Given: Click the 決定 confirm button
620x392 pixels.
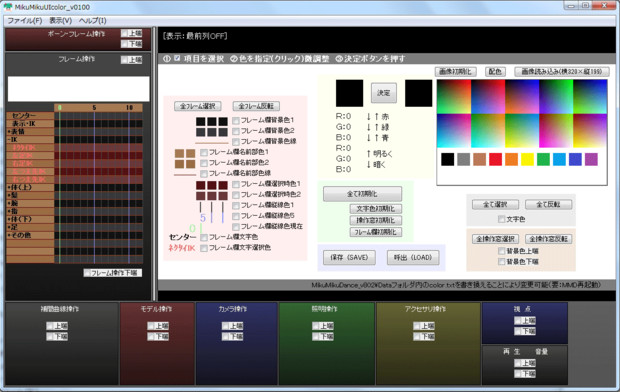Looking at the screenshot, I should pyautogui.click(x=384, y=93).
